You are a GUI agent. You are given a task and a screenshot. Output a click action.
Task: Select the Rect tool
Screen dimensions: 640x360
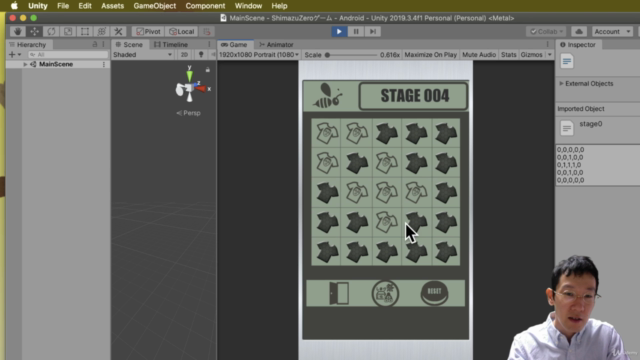(84, 31)
